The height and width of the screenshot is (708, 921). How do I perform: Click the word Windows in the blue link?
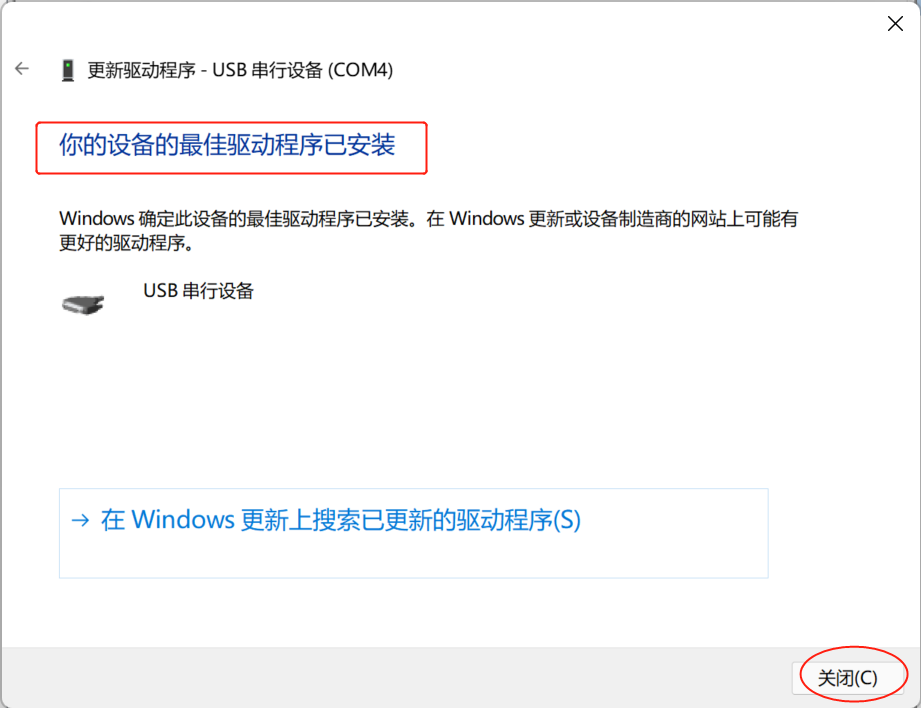click(x=183, y=520)
